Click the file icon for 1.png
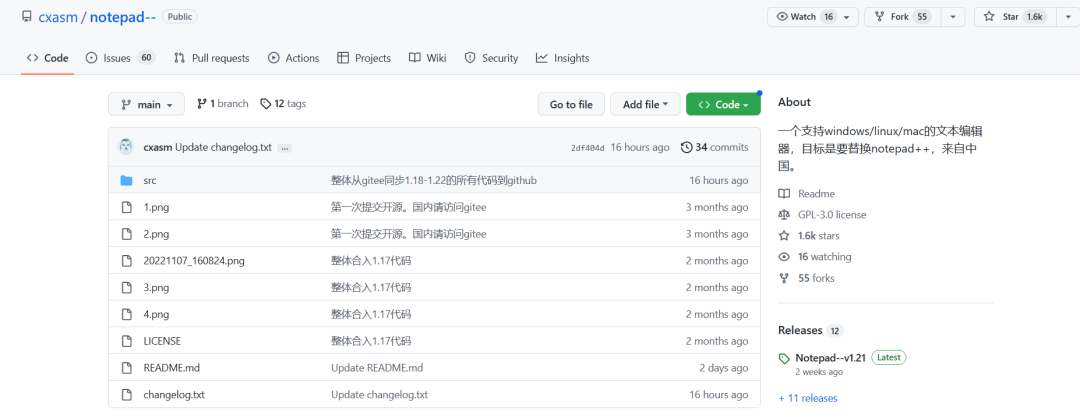1080x418 pixels. (126, 207)
